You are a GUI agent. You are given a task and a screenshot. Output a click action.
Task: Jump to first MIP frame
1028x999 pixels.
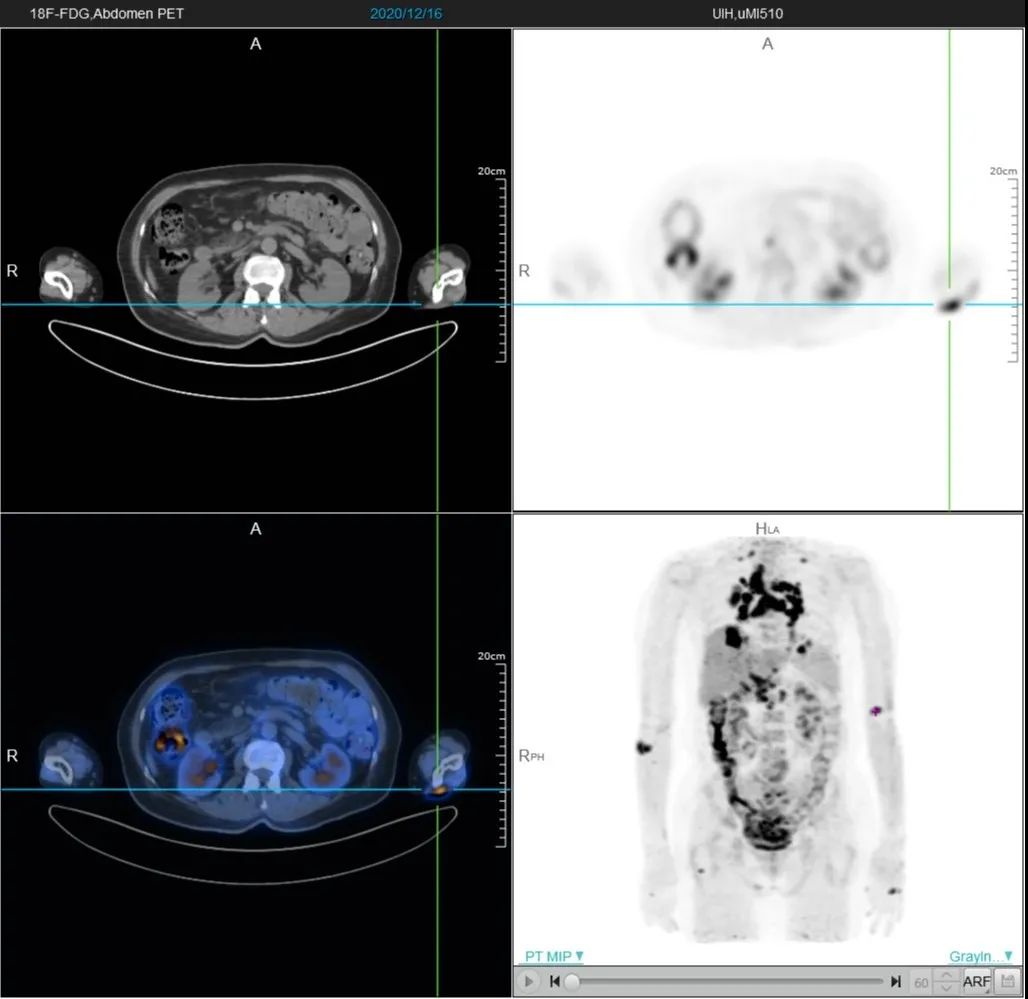[555, 981]
